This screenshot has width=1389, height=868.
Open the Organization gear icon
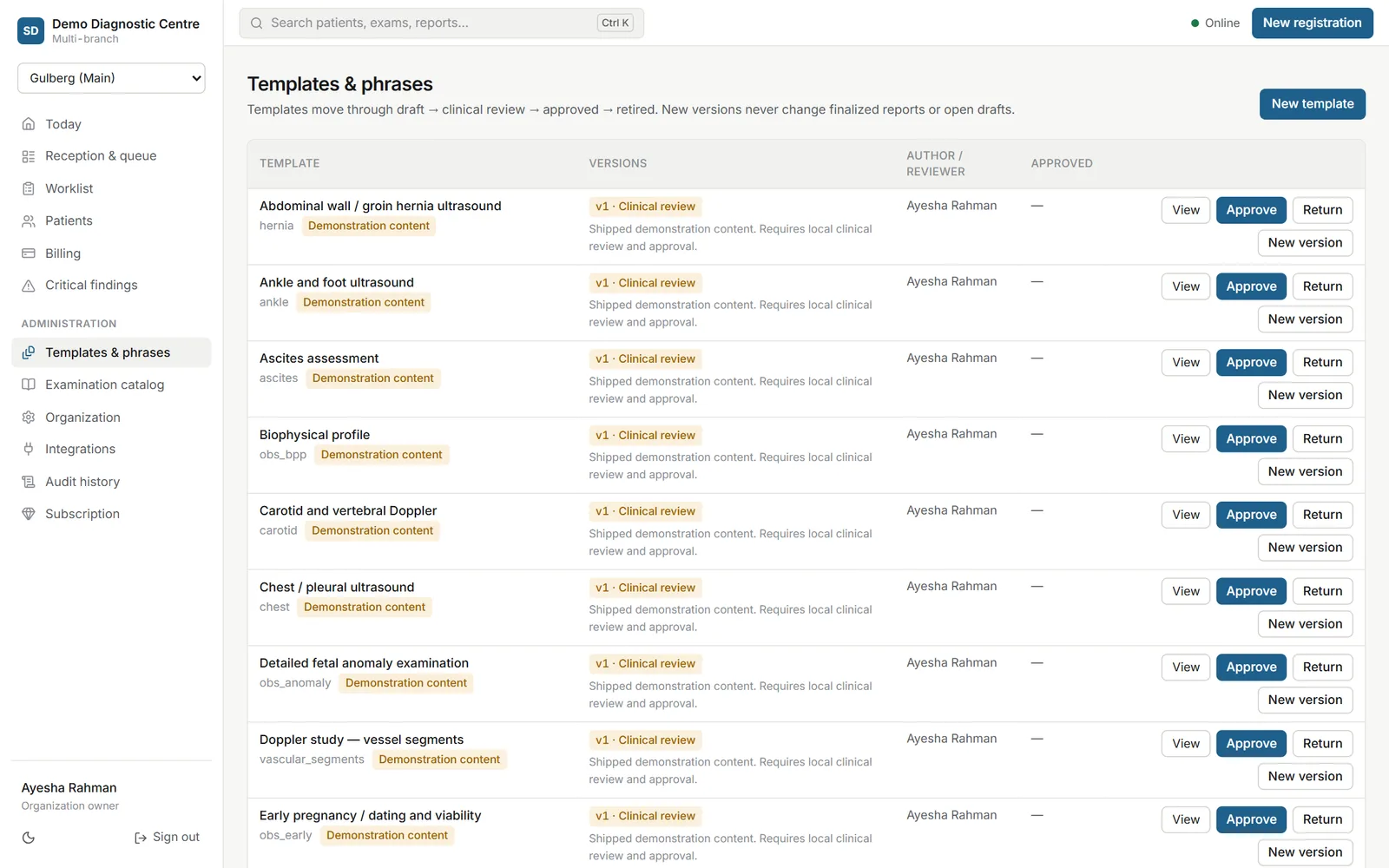point(29,418)
